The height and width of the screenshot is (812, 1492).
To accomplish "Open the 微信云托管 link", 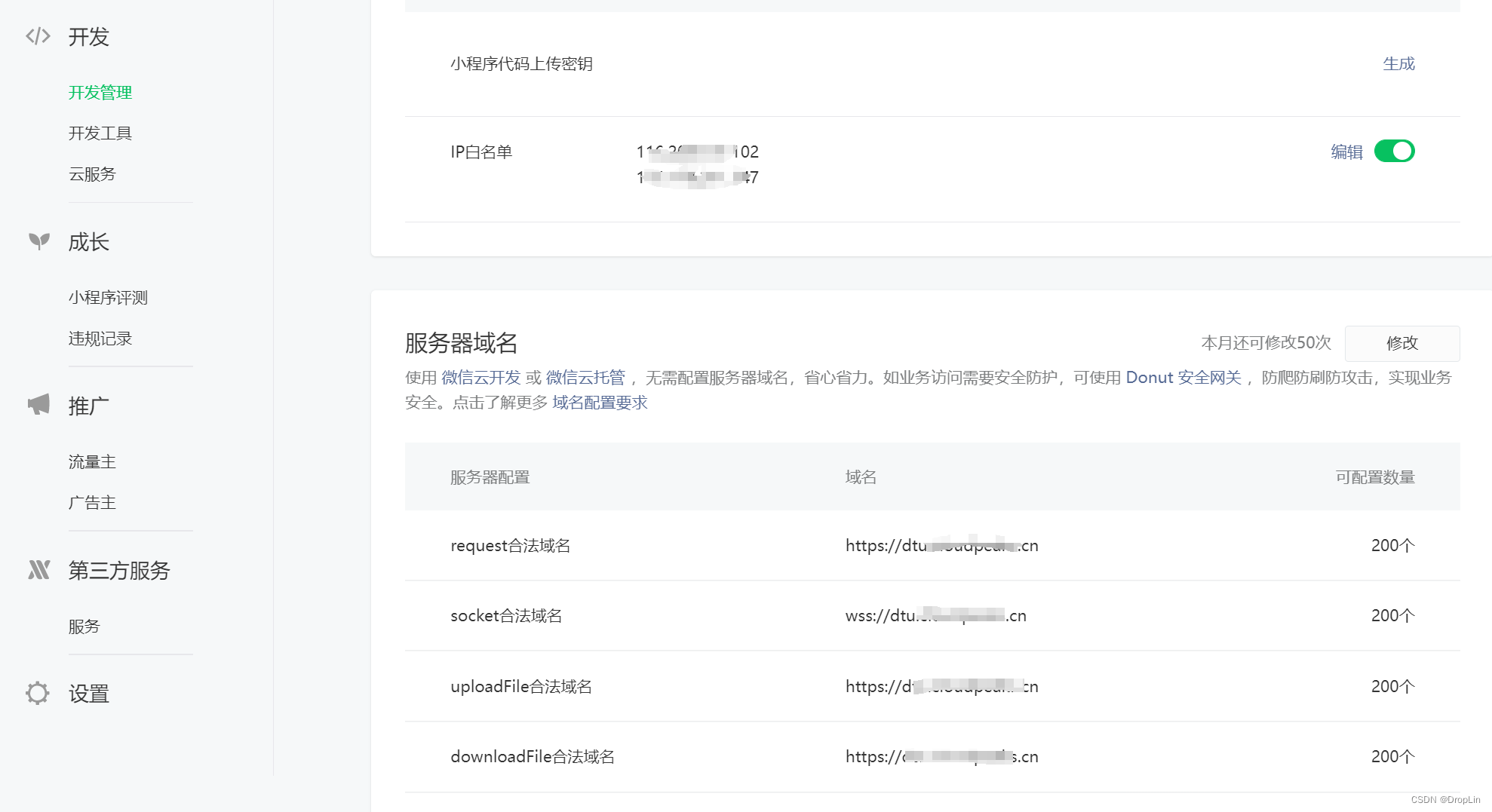I will click(585, 378).
